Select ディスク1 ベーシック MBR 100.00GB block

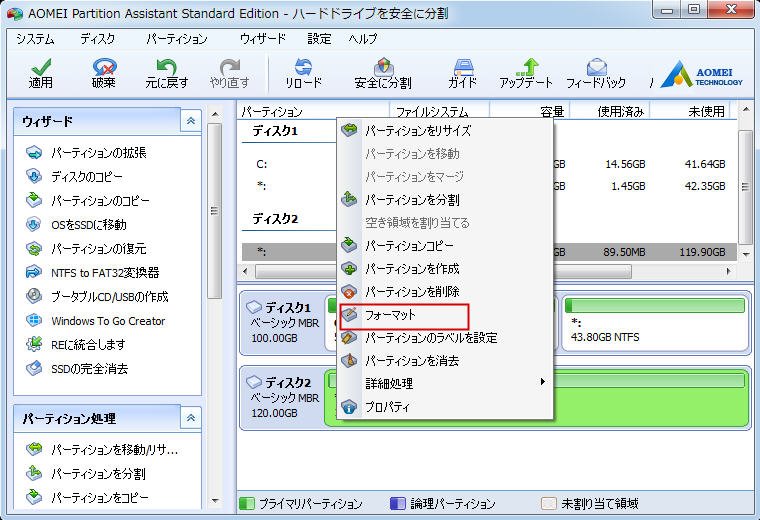click(284, 323)
